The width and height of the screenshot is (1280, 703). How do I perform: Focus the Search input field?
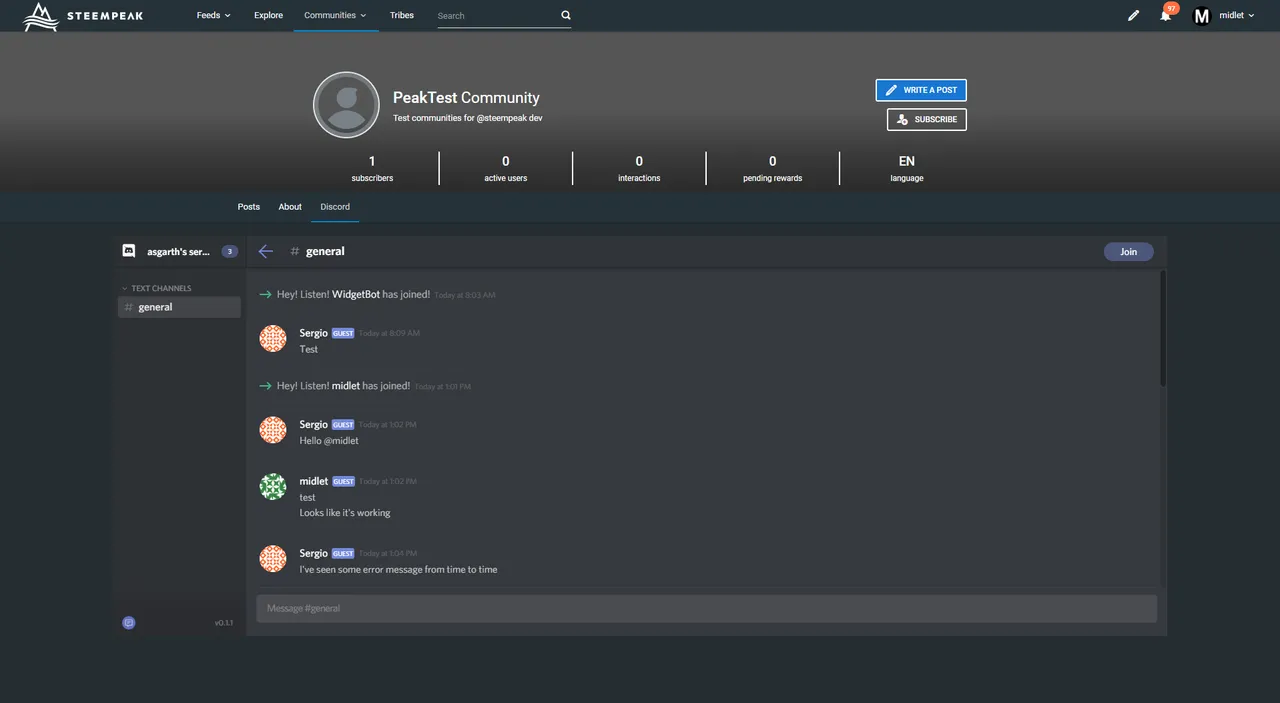pyautogui.click(x=496, y=16)
